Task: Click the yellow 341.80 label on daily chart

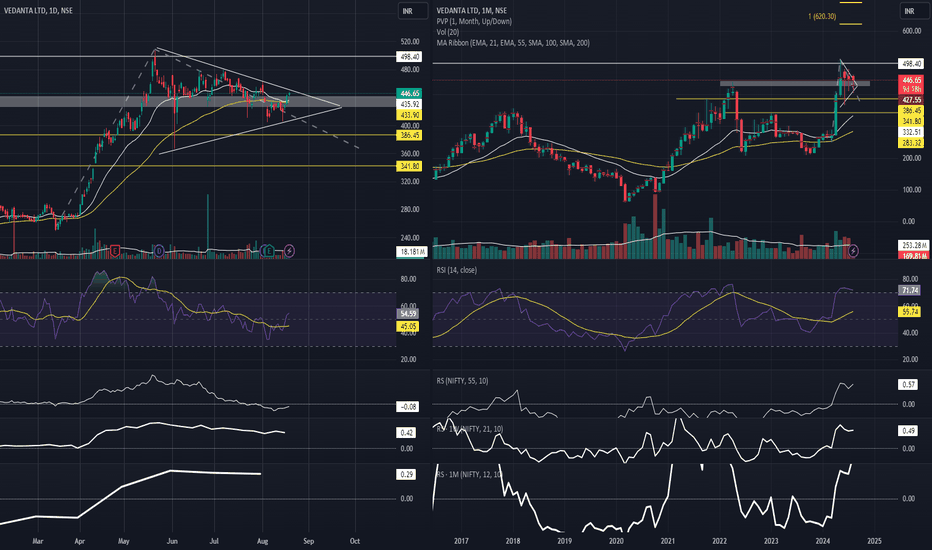Action: 410,166
